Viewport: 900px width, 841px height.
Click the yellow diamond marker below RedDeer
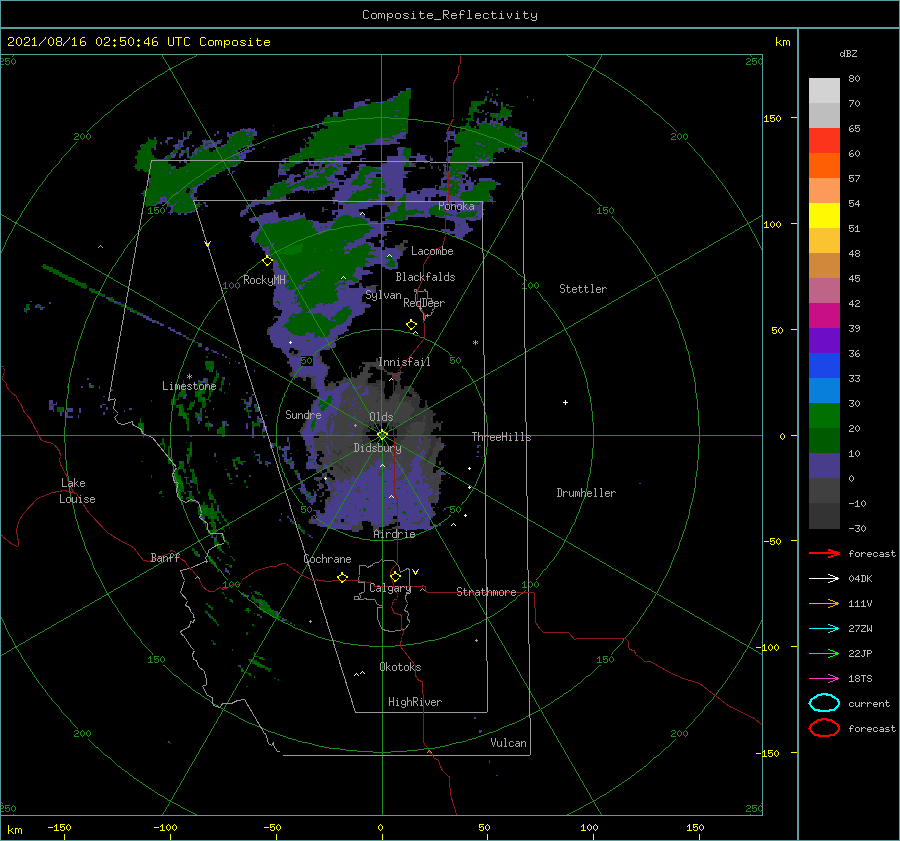point(411,325)
